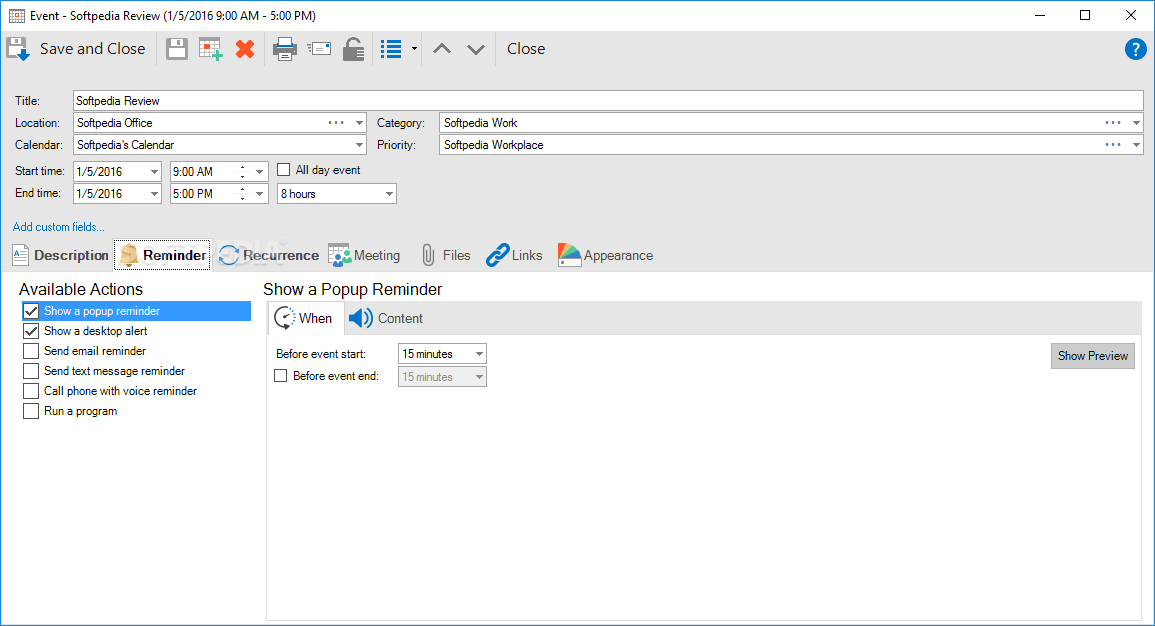This screenshot has height=626, width=1155.
Task: Open the 8 hours duration dropdown
Action: tap(389, 194)
